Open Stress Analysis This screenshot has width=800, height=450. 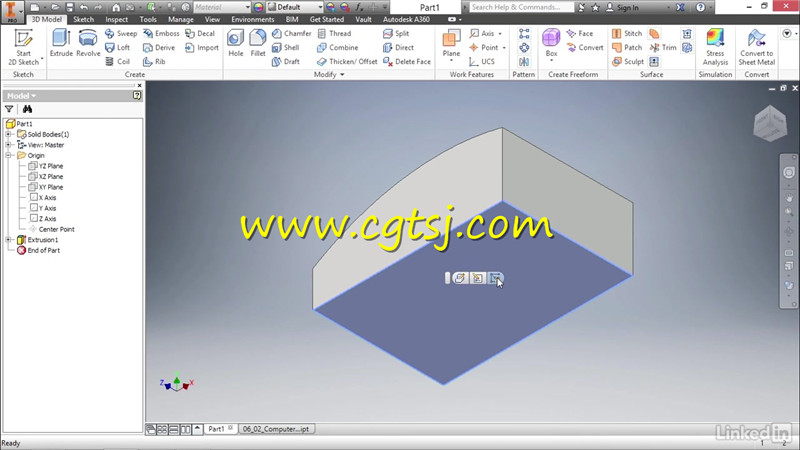click(x=715, y=47)
